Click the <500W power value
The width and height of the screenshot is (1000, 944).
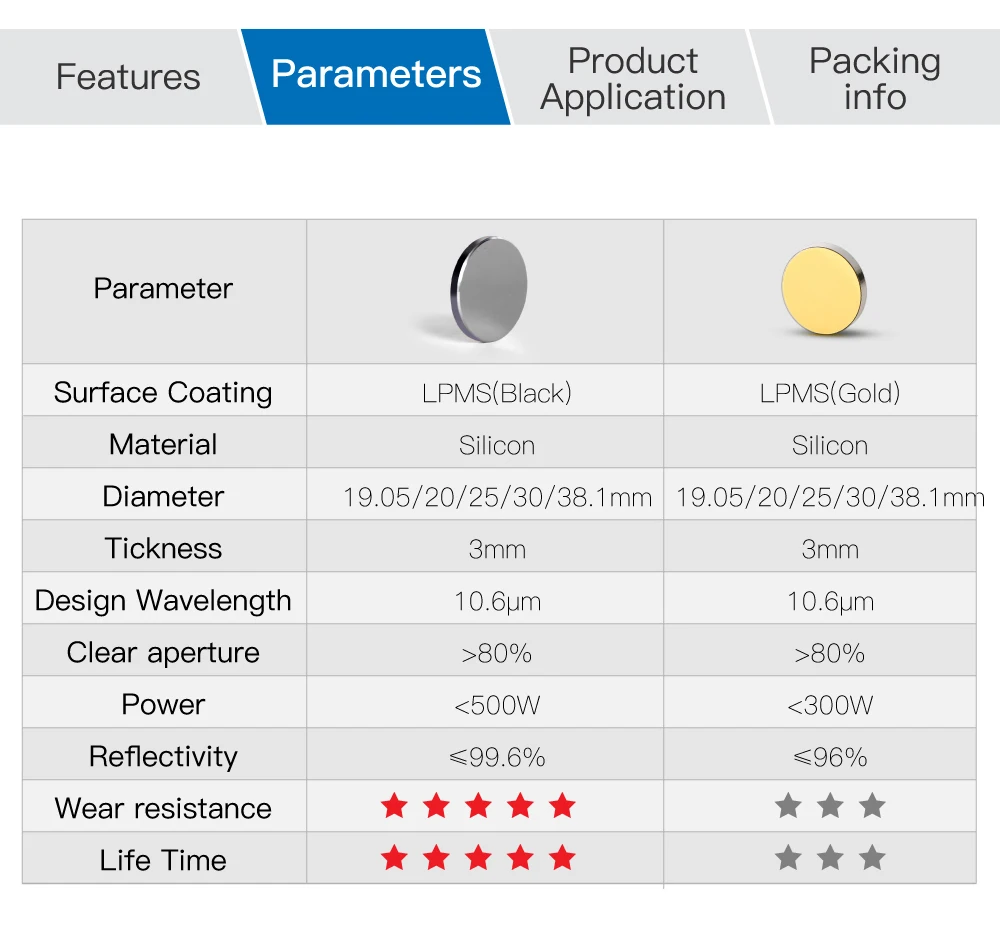(497, 705)
